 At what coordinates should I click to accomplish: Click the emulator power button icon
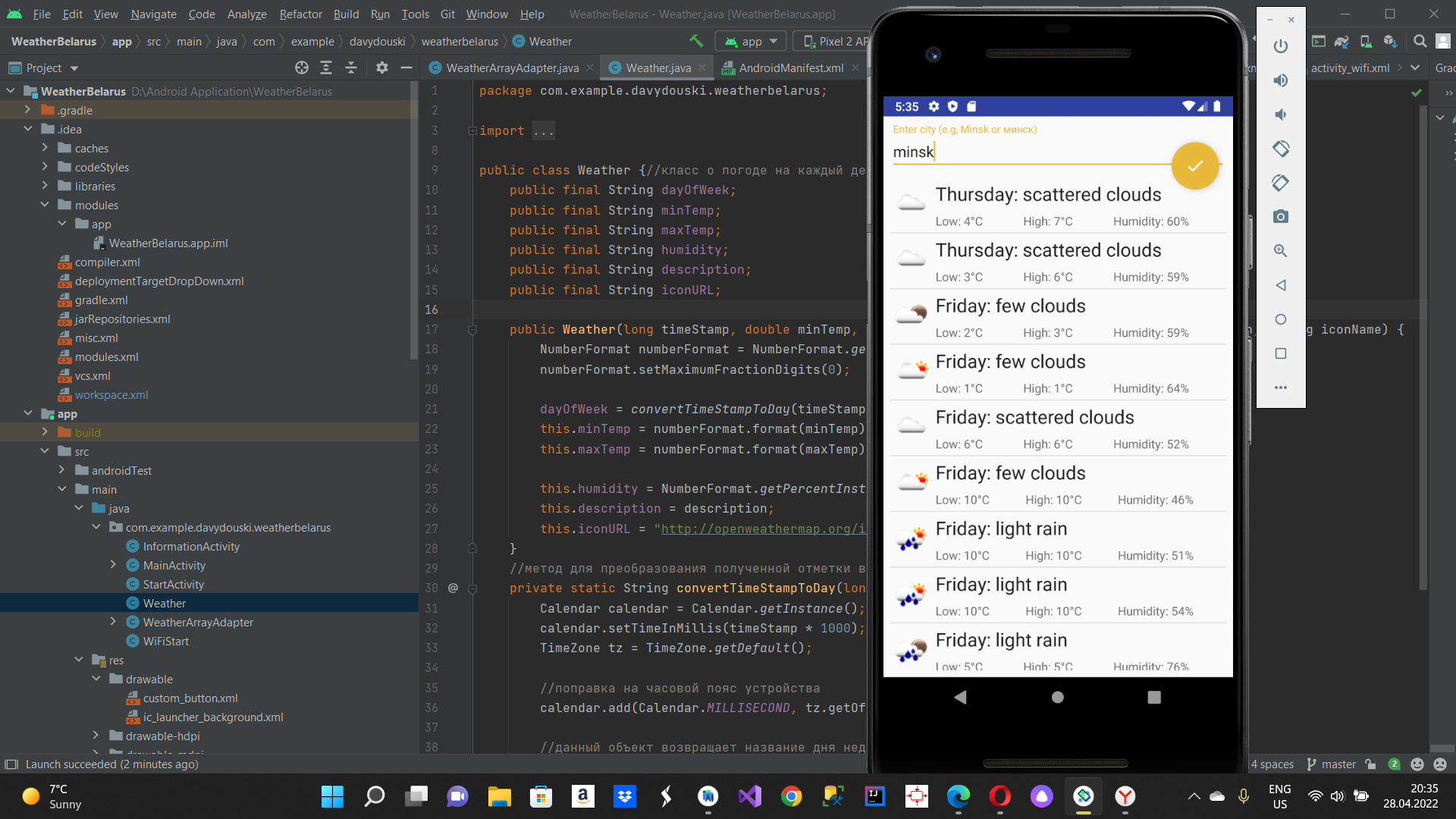1281,46
